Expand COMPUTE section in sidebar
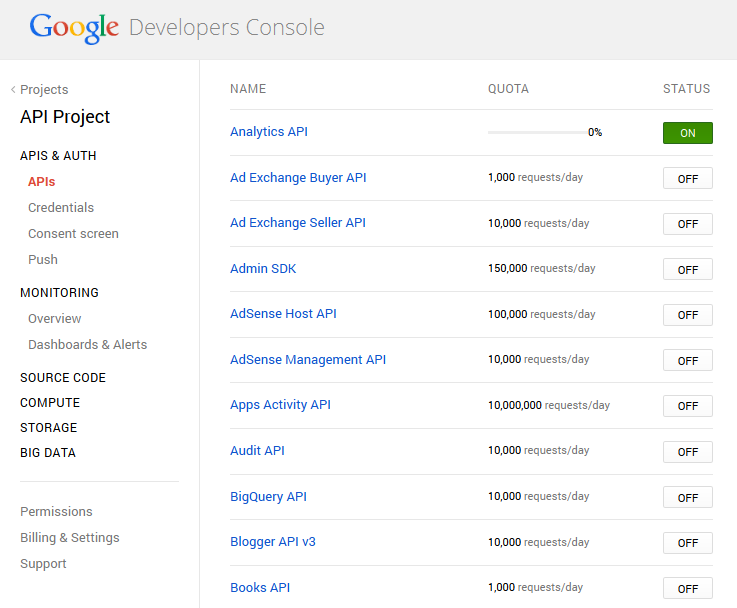 tap(50, 403)
